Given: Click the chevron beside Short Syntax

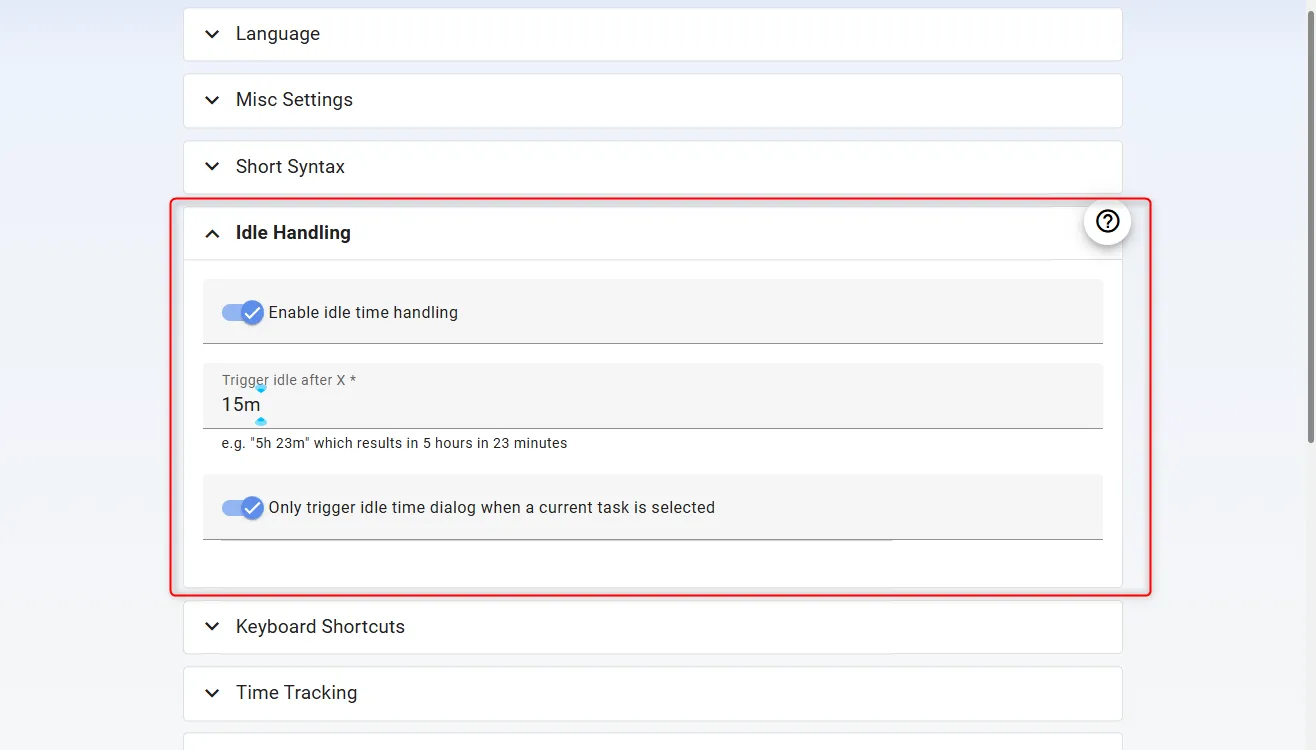Looking at the screenshot, I should (212, 167).
